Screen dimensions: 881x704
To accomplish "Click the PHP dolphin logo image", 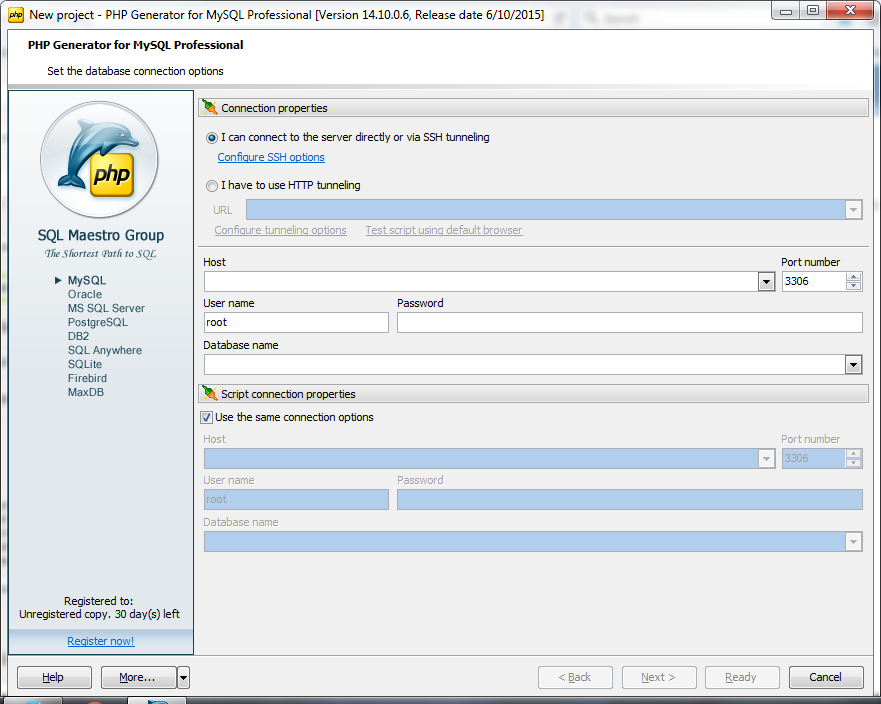I will tap(99, 160).
